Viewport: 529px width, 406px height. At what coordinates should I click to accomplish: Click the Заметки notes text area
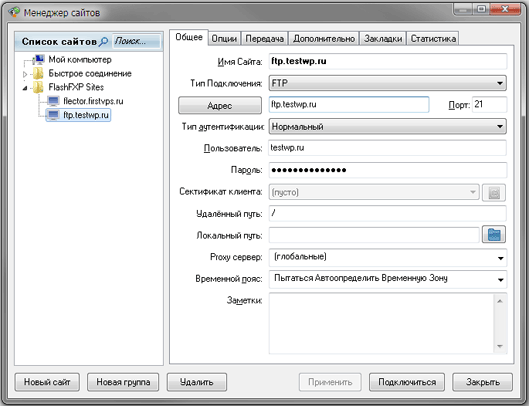coord(382,324)
